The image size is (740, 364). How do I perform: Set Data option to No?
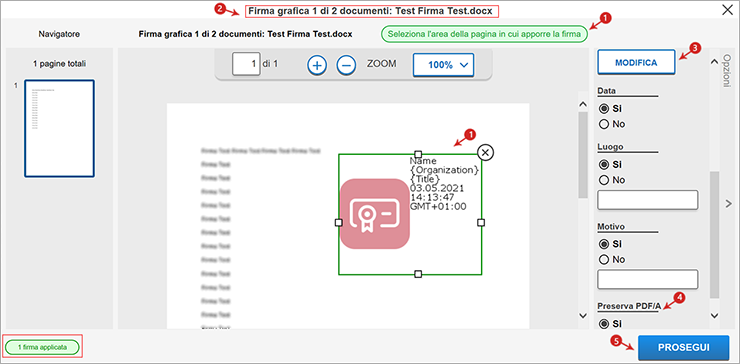click(x=603, y=124)
